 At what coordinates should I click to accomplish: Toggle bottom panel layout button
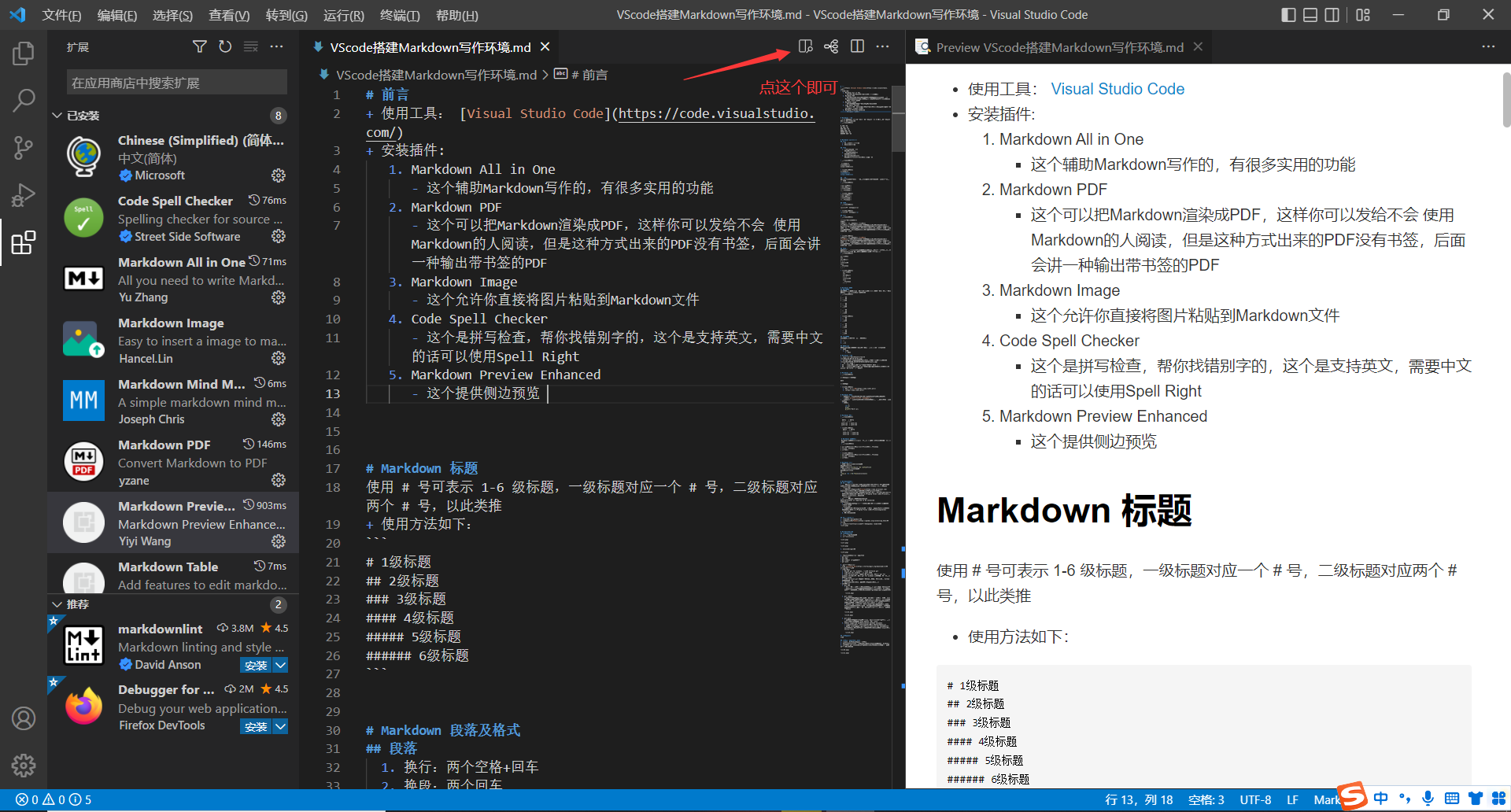point(1310,15)
